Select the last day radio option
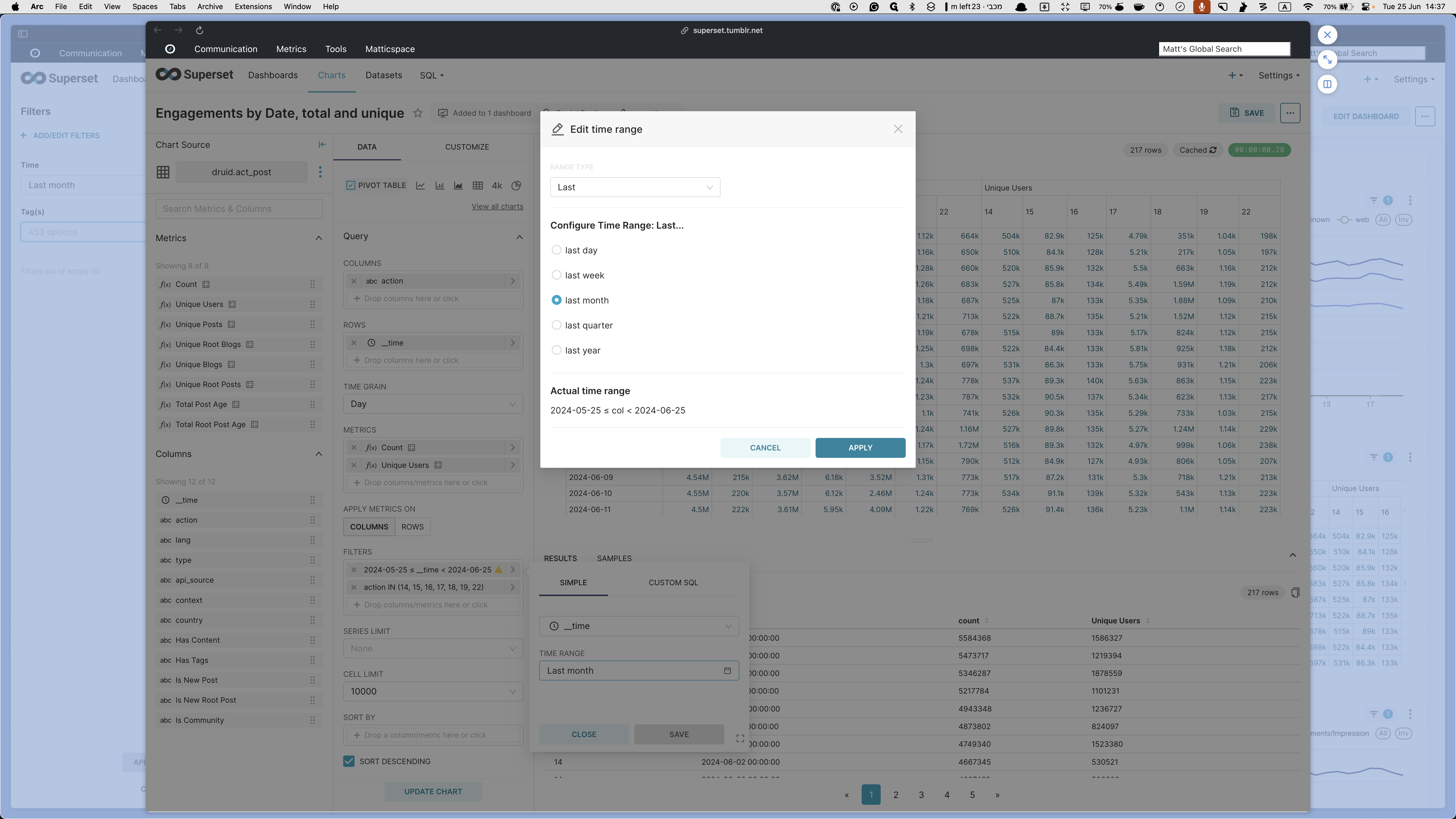 pos(556,250)
